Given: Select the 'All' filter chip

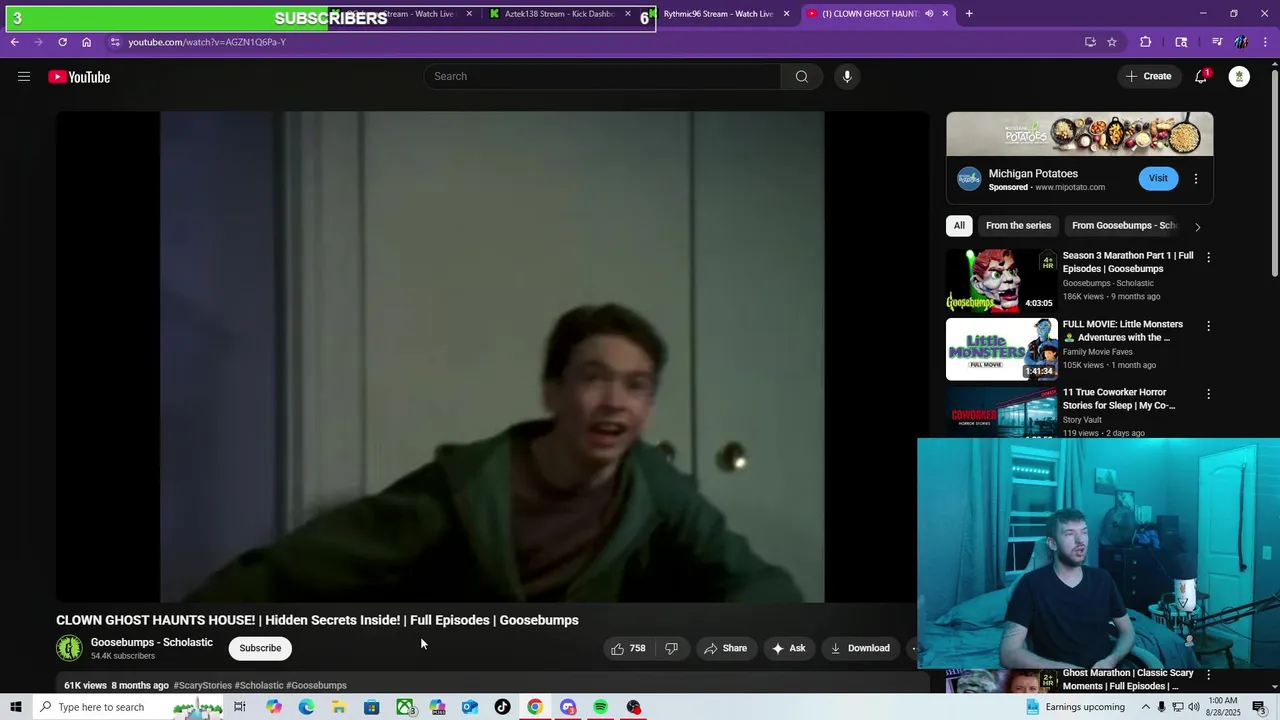Looking at the screenshot, I should tap(959, 226).
